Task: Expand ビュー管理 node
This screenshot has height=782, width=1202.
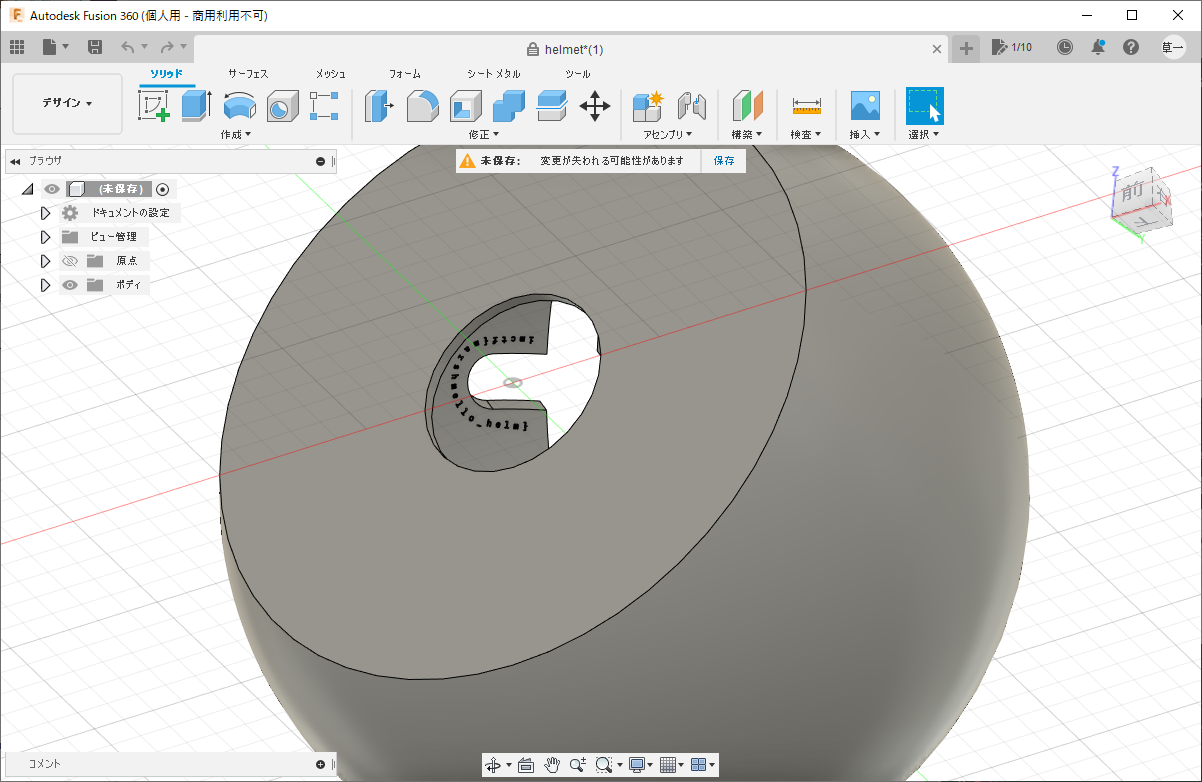Action: [45, 237]
